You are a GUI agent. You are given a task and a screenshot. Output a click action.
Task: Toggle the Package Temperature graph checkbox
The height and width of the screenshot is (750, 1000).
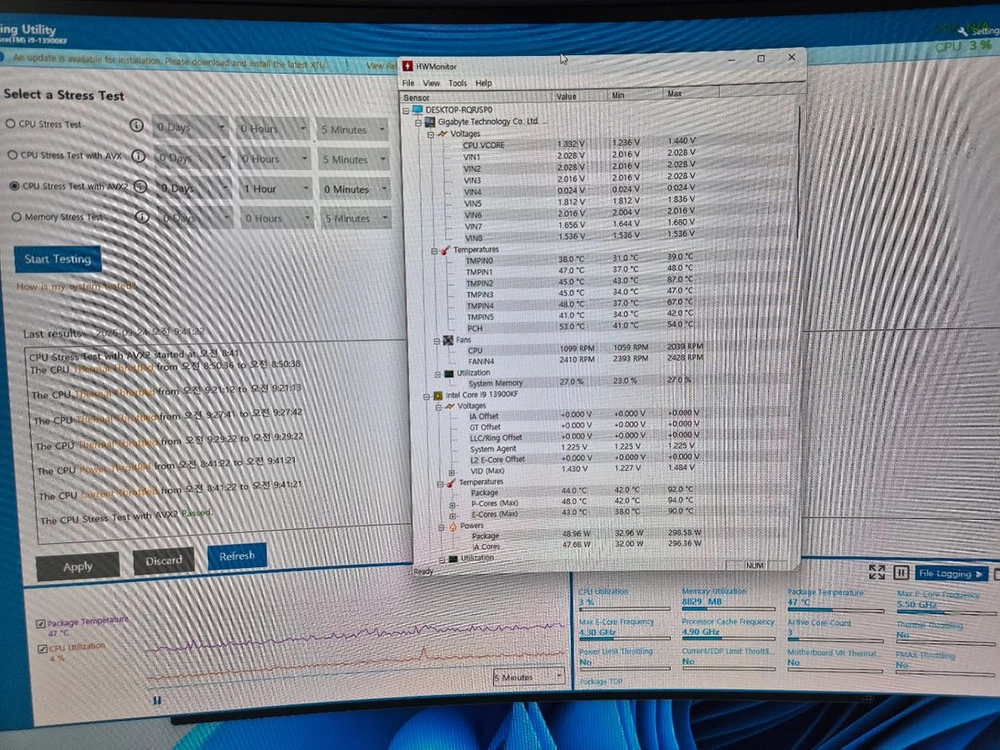(x=41, y=624)
